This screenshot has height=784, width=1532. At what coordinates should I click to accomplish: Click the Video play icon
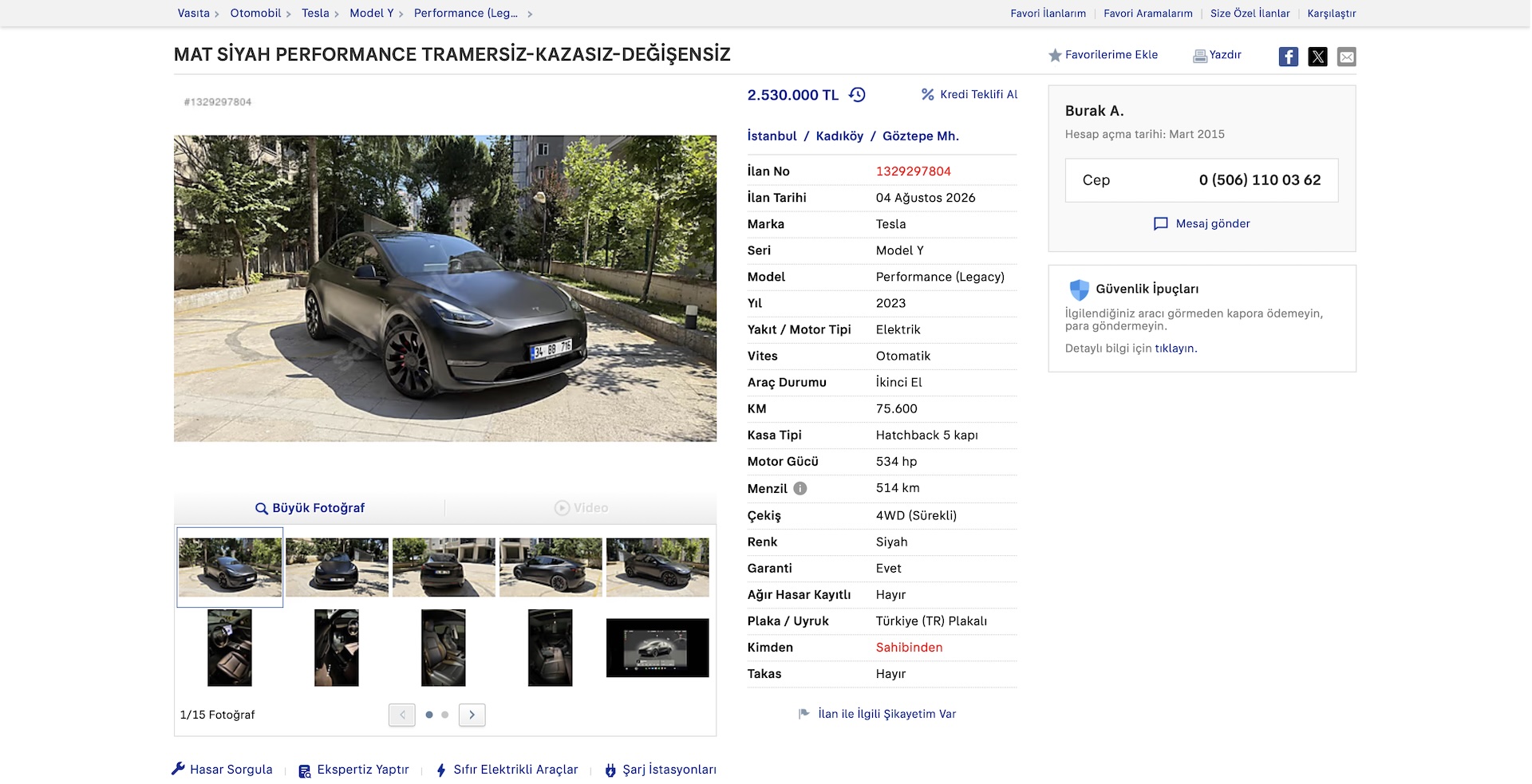tap(562, 508)
